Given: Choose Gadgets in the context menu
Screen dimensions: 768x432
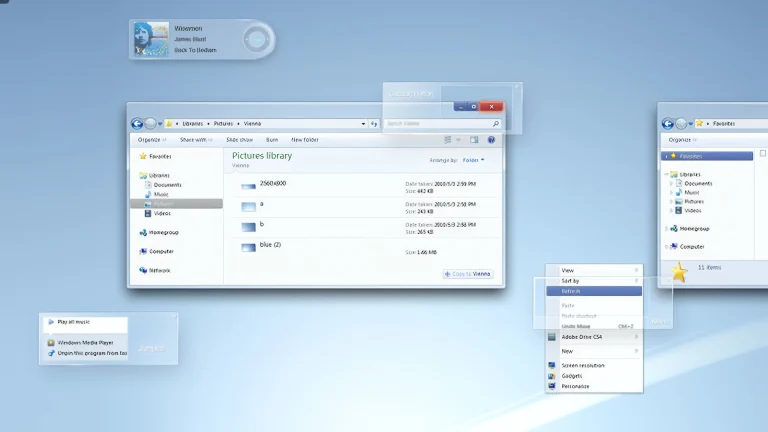Looking at the screenshot, I should click(594, 376).
